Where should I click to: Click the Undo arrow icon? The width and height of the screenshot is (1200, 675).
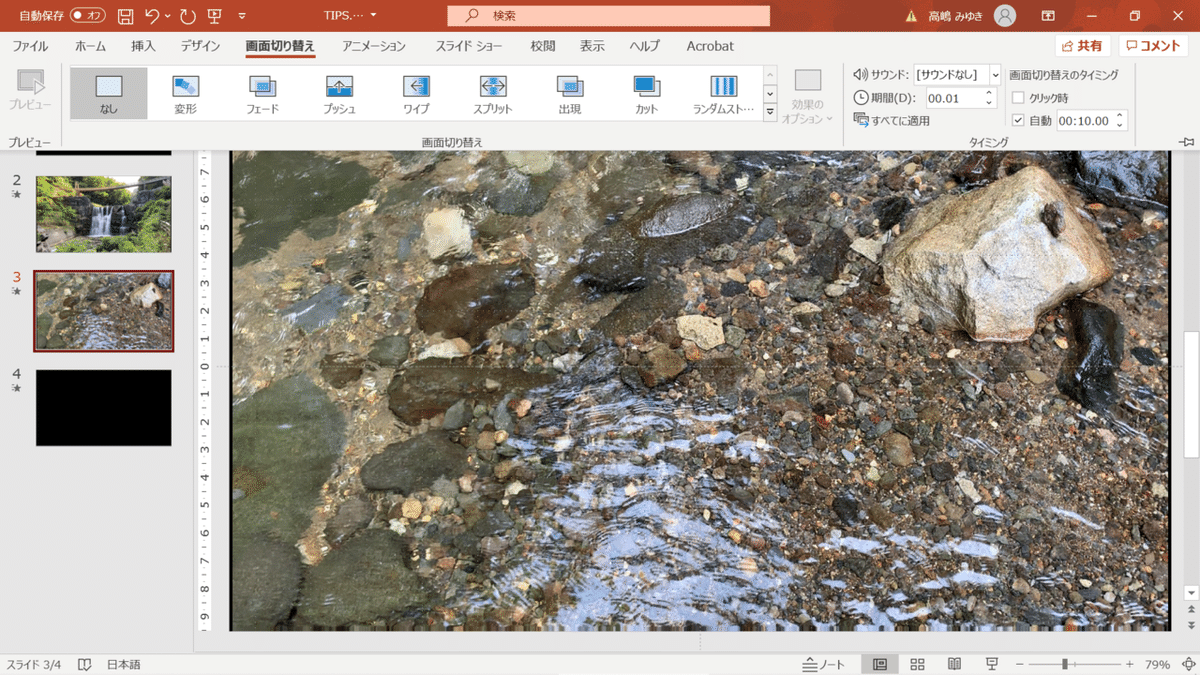pos(151,16)
